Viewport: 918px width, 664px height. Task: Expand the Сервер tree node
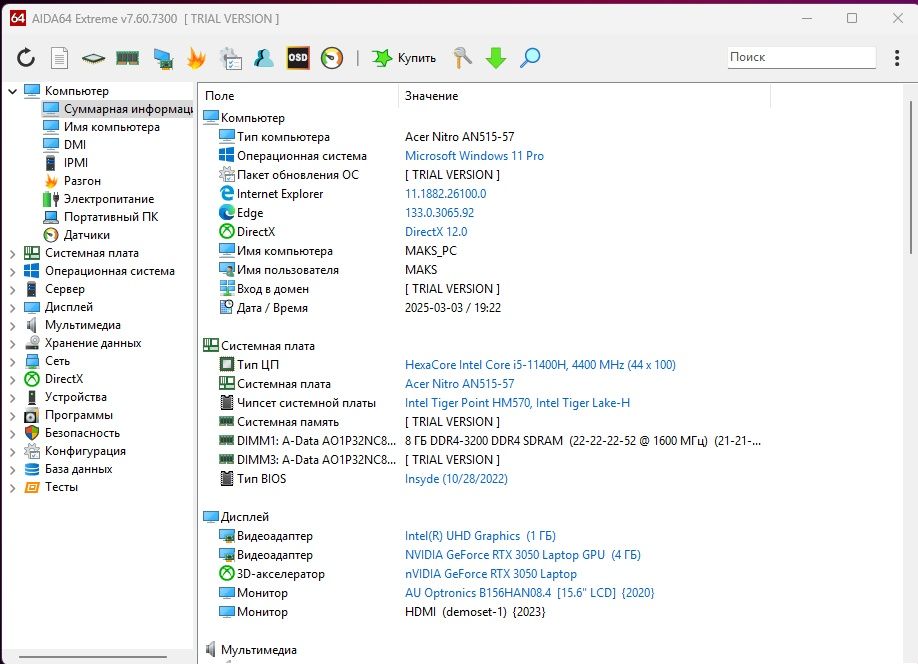pyautogui.click(x=12, y=289)
